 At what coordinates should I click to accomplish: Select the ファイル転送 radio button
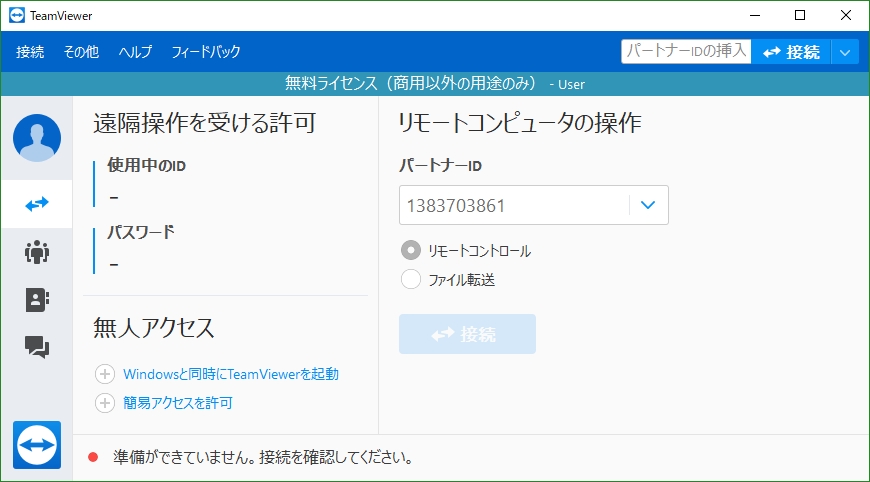pos(411,279)
